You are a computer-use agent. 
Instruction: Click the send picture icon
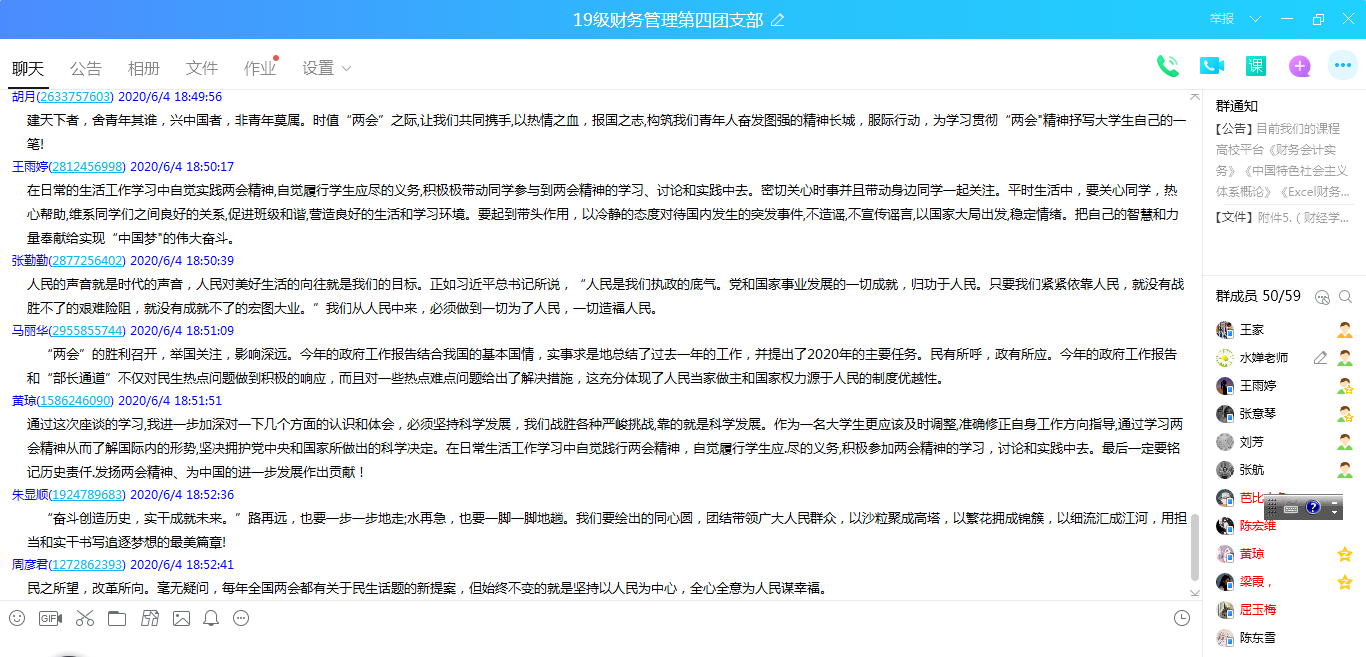pyautogui.click(x=181, y=618)
